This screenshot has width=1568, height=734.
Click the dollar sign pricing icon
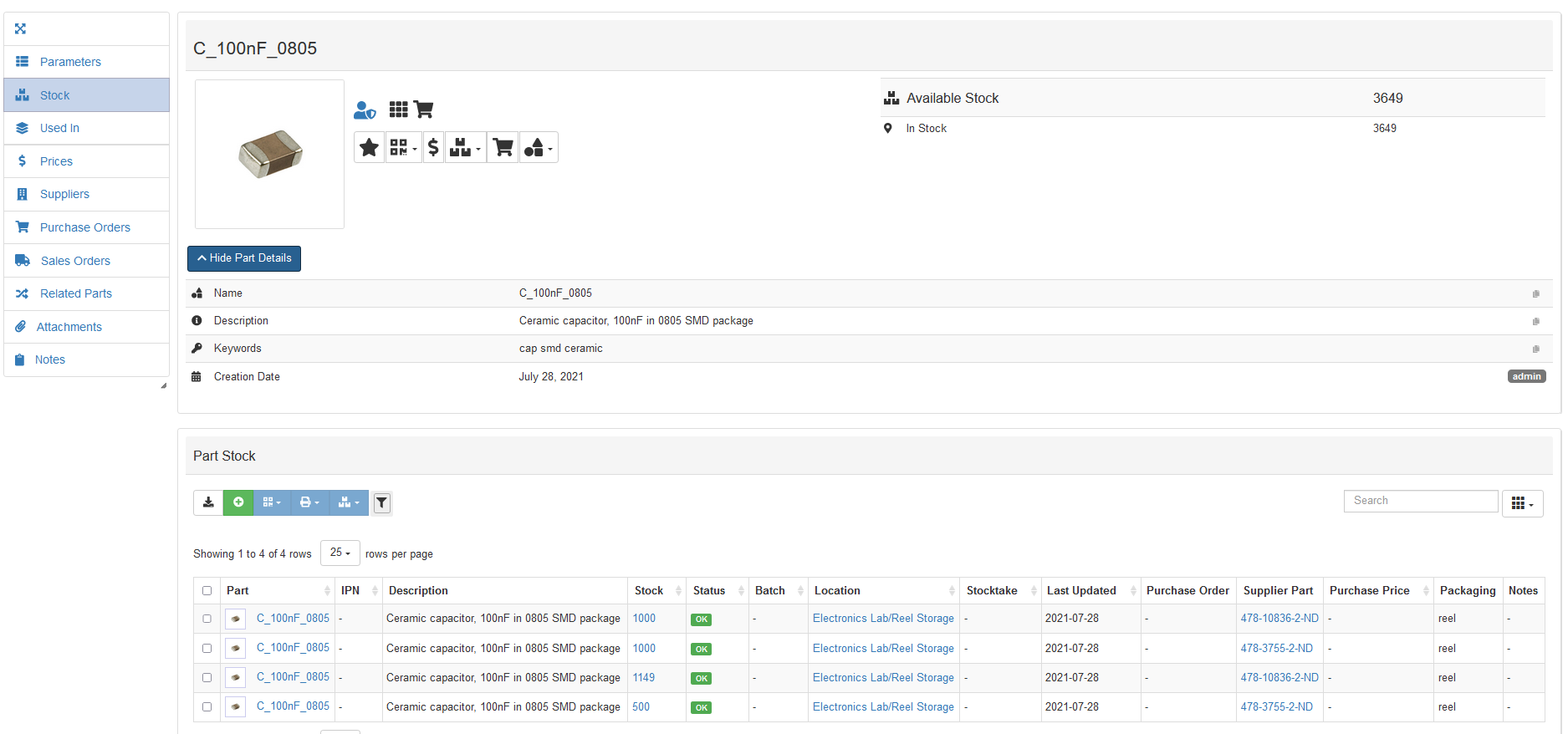[433, 148]
